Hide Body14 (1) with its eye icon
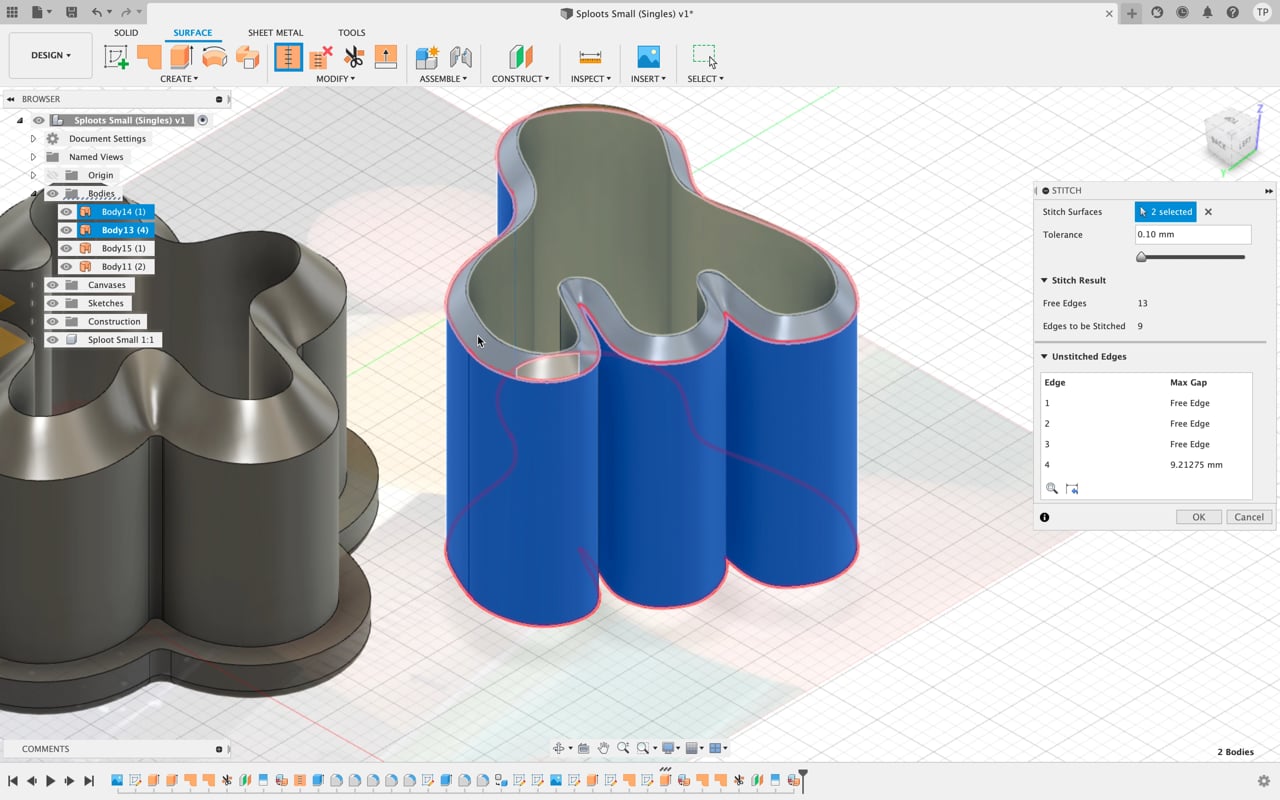 (x=67, y=212)
